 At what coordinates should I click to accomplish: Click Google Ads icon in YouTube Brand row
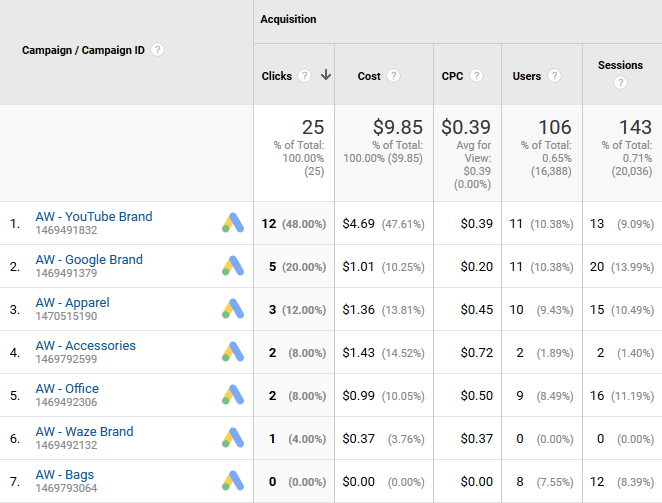[233, 223]
